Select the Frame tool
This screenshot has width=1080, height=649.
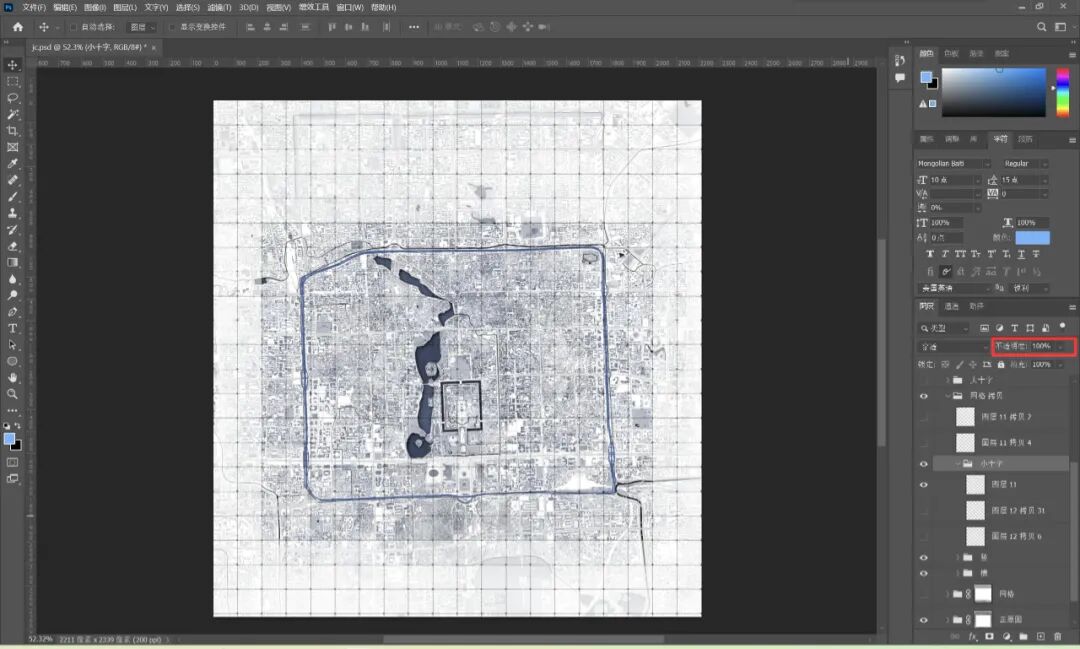click(x=12, y=147)
